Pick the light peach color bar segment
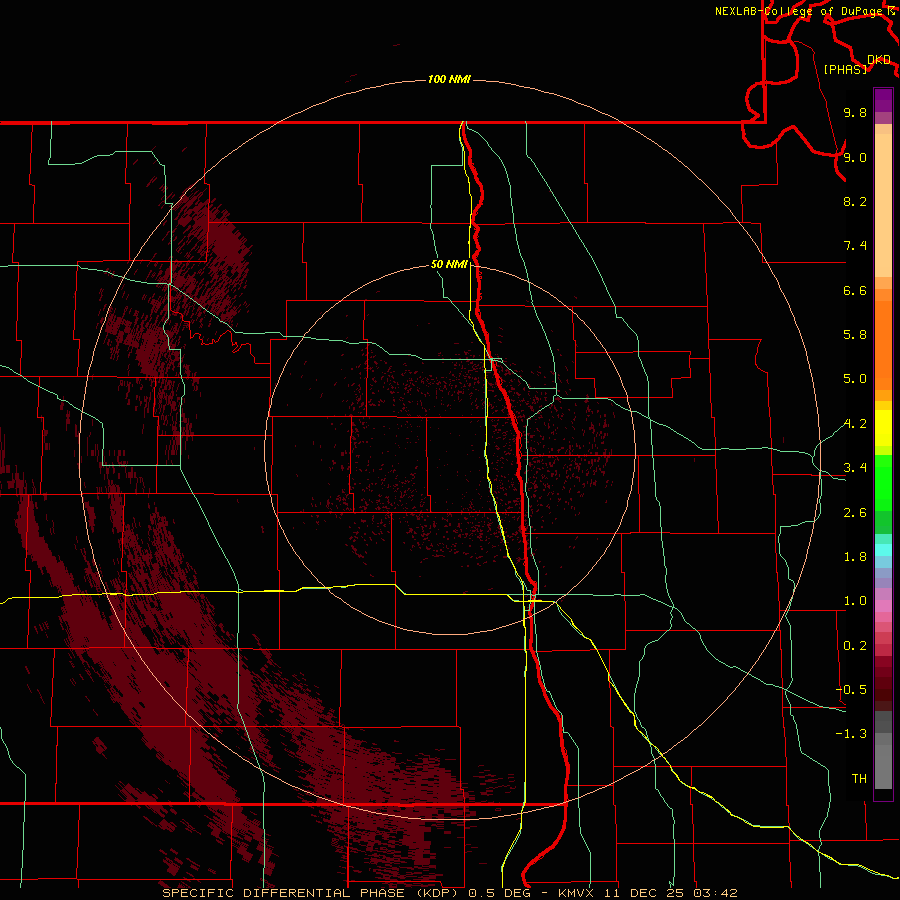The width and height of the screenshot is (900, 900). (x=883, y=205)
